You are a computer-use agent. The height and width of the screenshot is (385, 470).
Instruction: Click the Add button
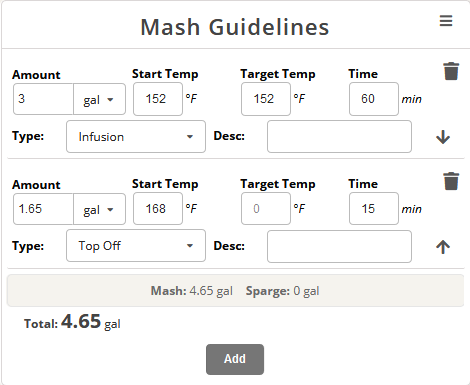pos(235,359)
